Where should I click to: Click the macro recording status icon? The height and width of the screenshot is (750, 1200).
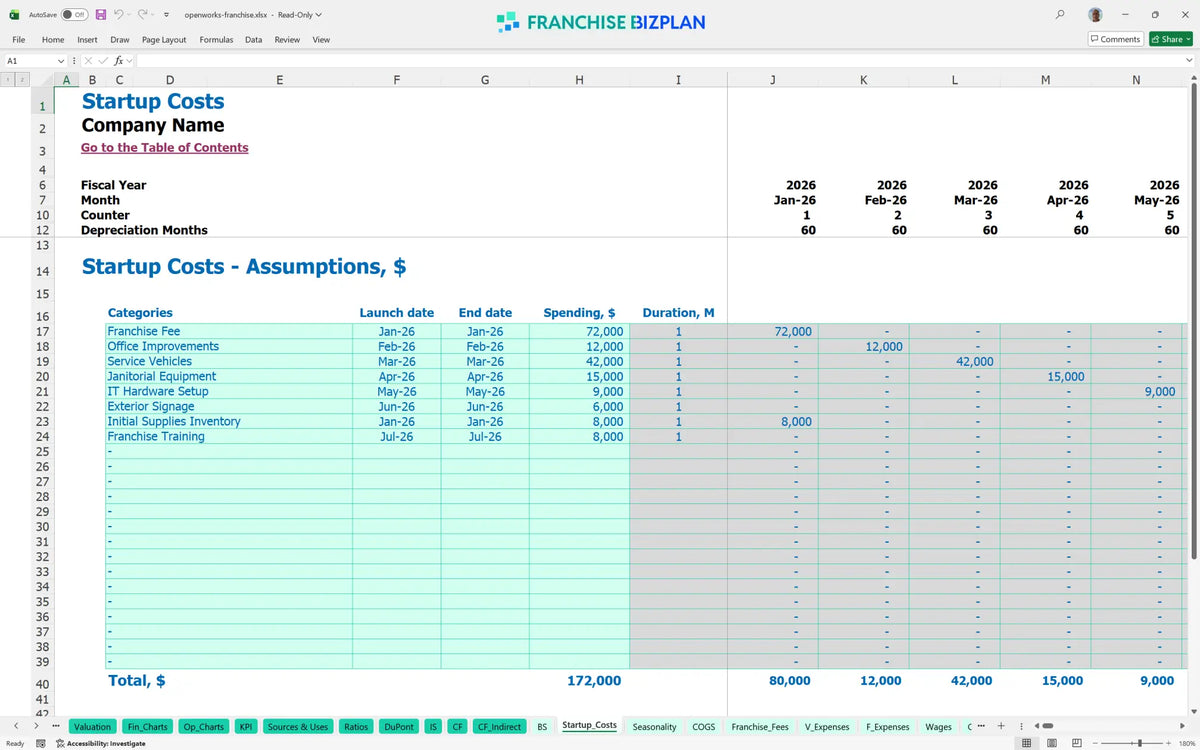(41, 743)
